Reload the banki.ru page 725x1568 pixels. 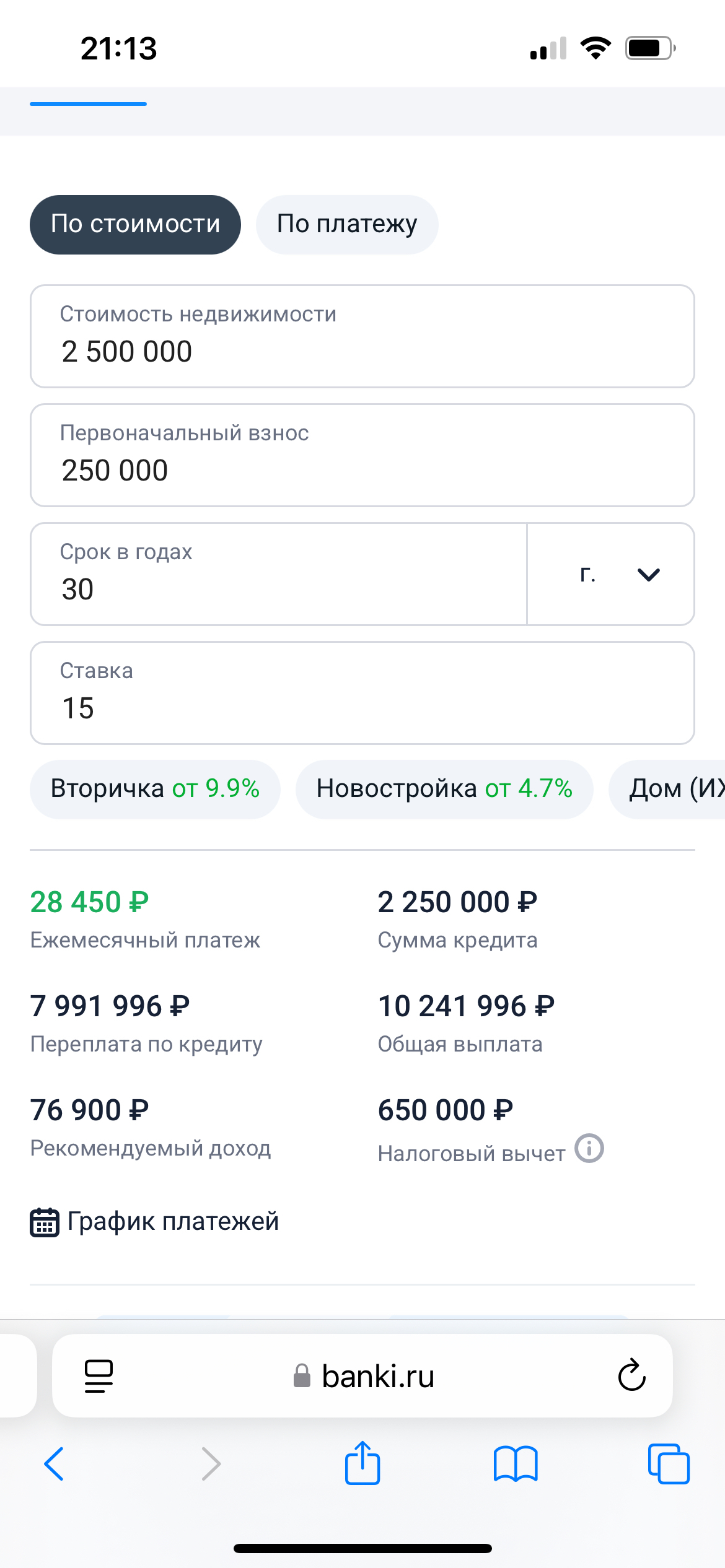pos(631,1375)
